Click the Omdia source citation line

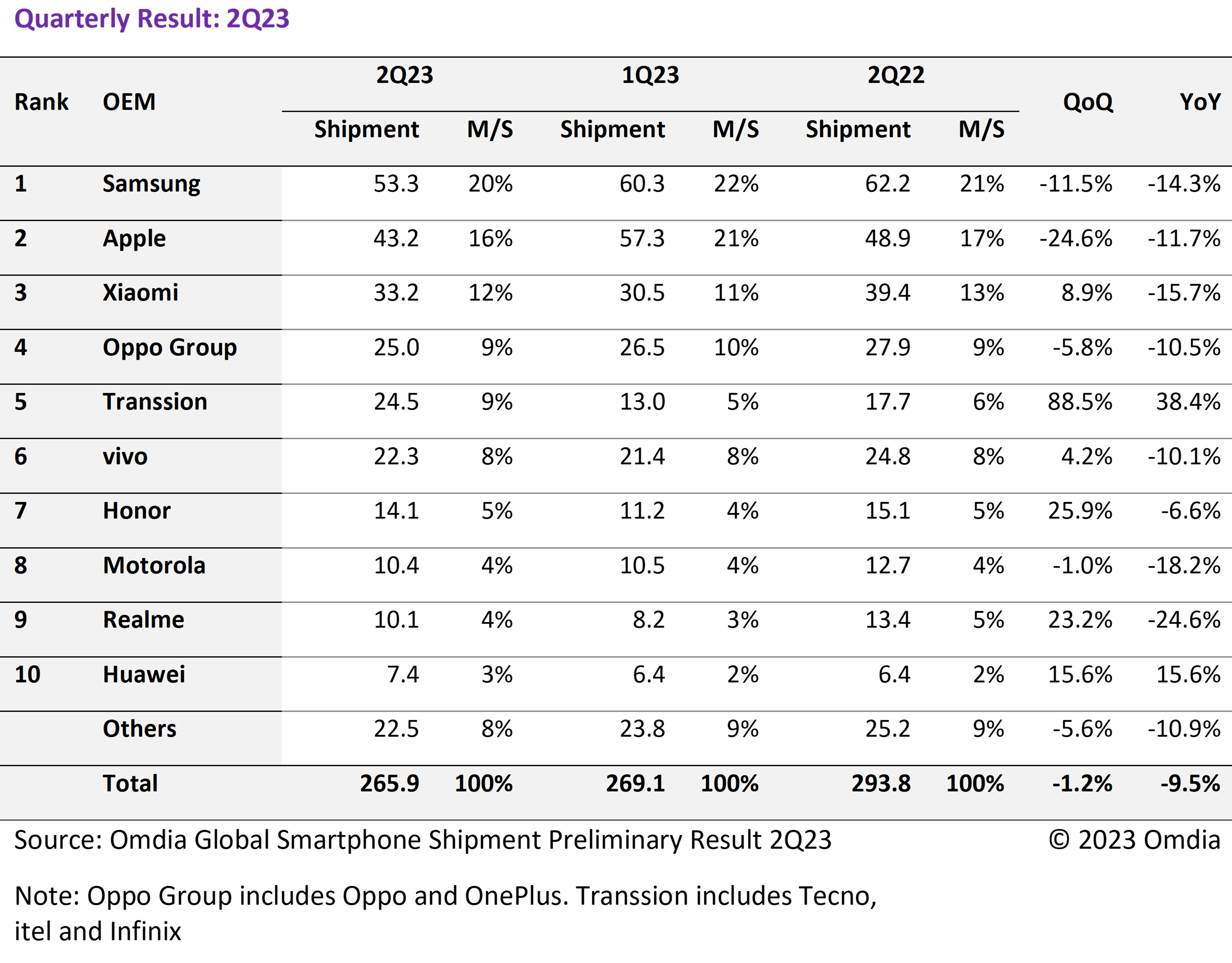[x=423, y=840]
